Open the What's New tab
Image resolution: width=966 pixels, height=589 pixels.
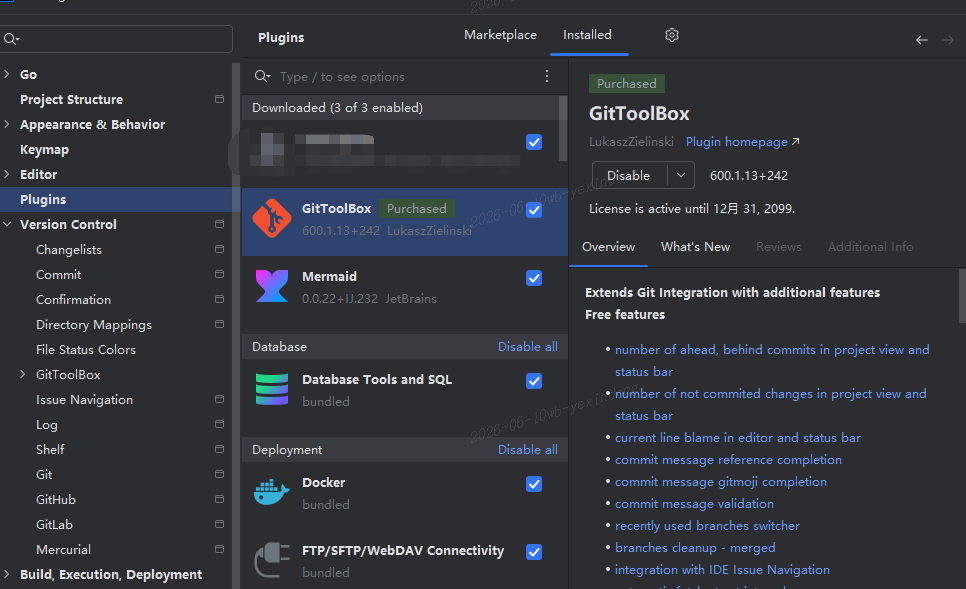coord(696,247)
